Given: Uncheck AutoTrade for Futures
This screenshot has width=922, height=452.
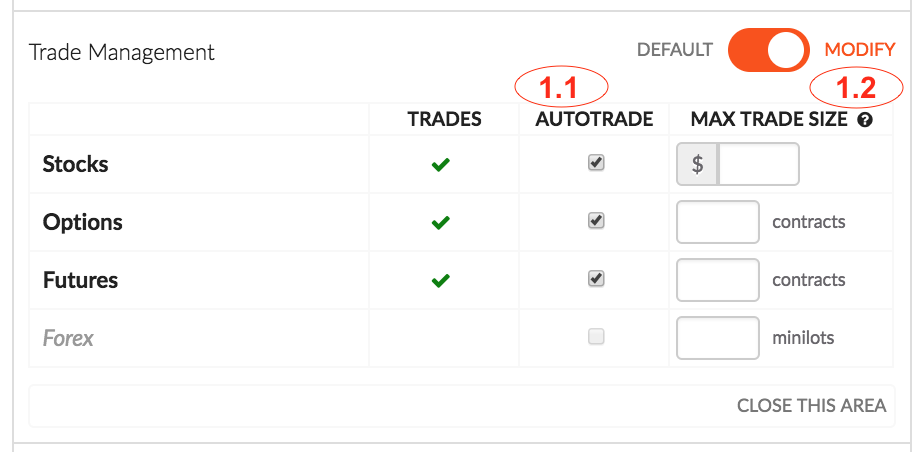Looking at the screenshot, I should [596, 278].
